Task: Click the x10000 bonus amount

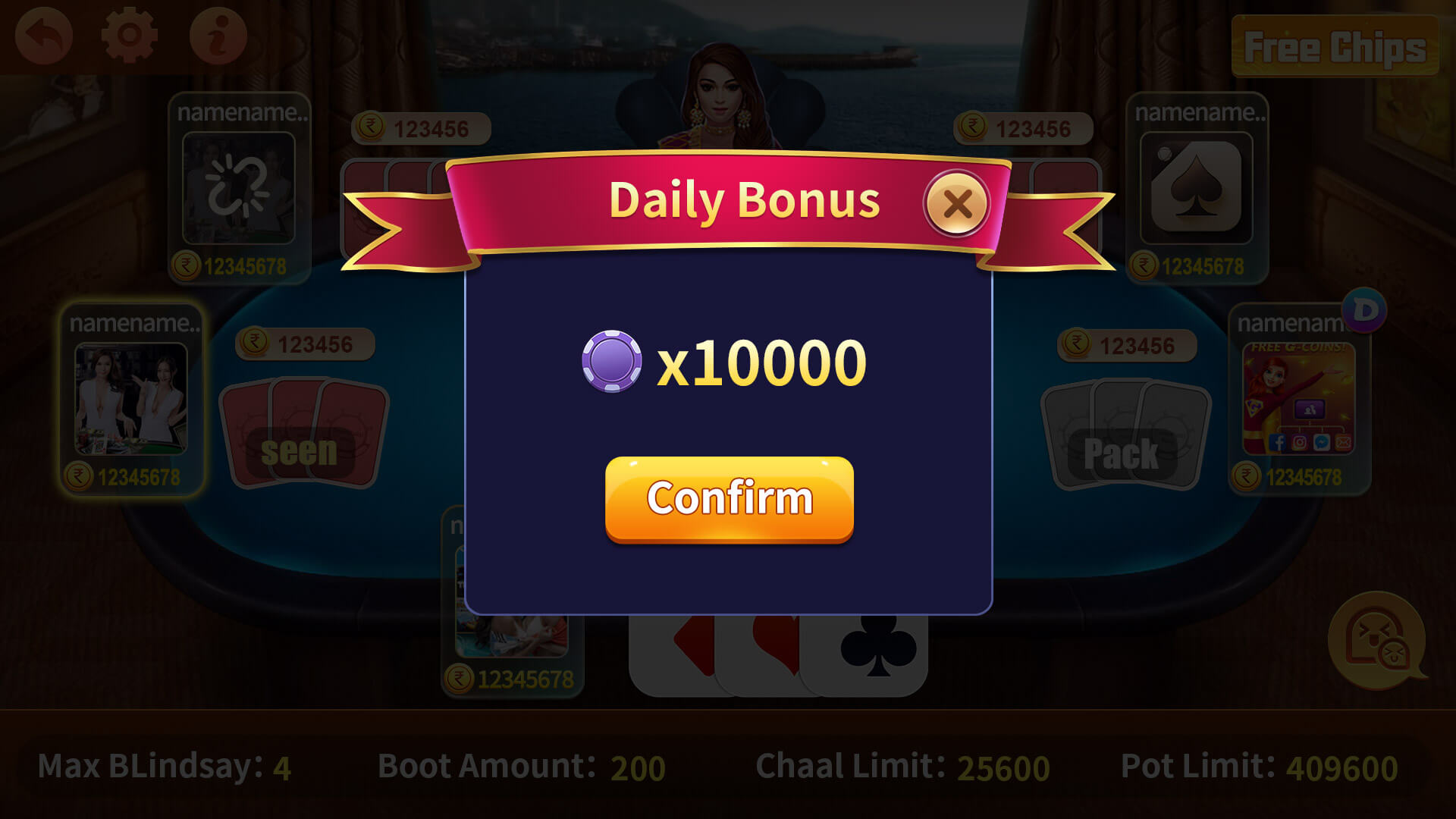Action: click(761, 362)
